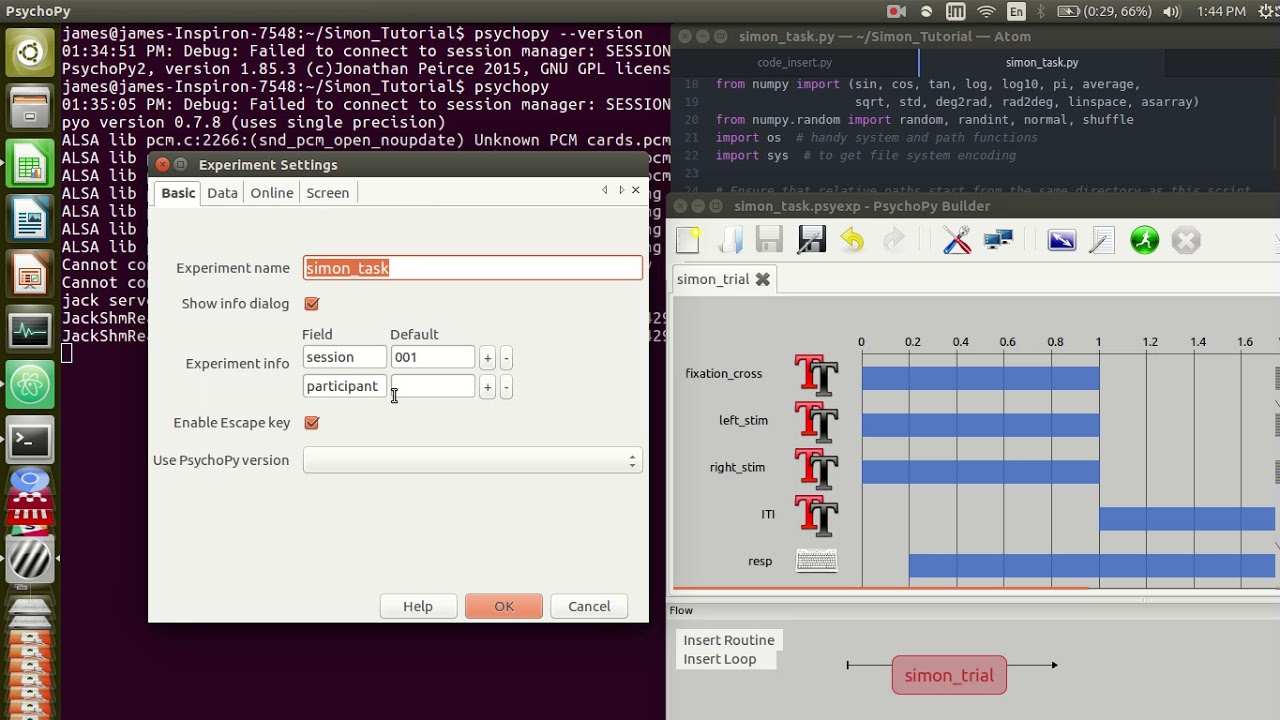Select the left_stim text component icon
Image resolution: width=1280 pixels, height=720 pixels.
[816, 422]
